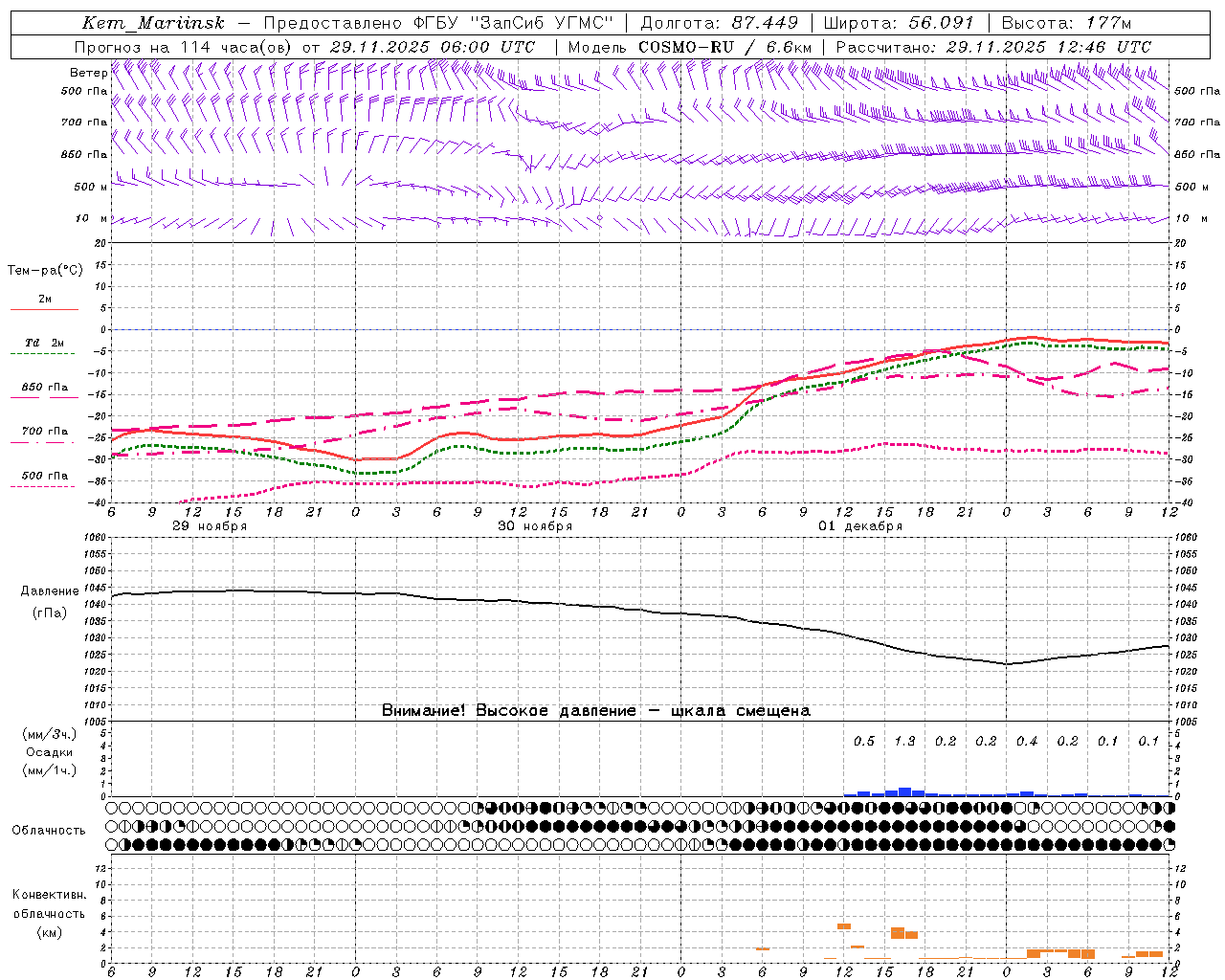
Task: Click the '01 декабря' date label
Action: (860, 526)
